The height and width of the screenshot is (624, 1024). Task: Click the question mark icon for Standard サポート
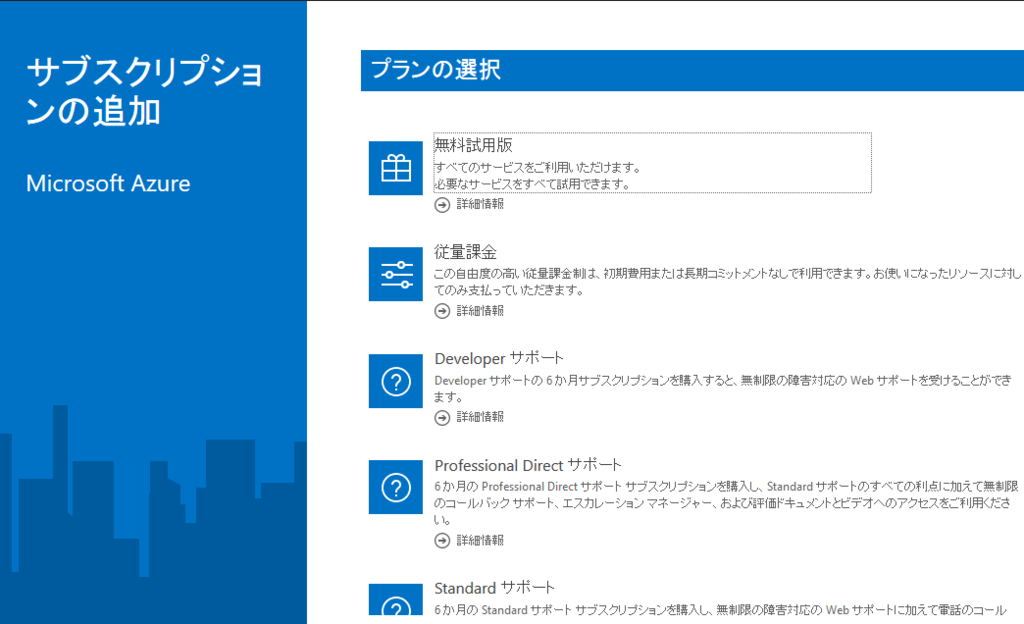(396, 600)
